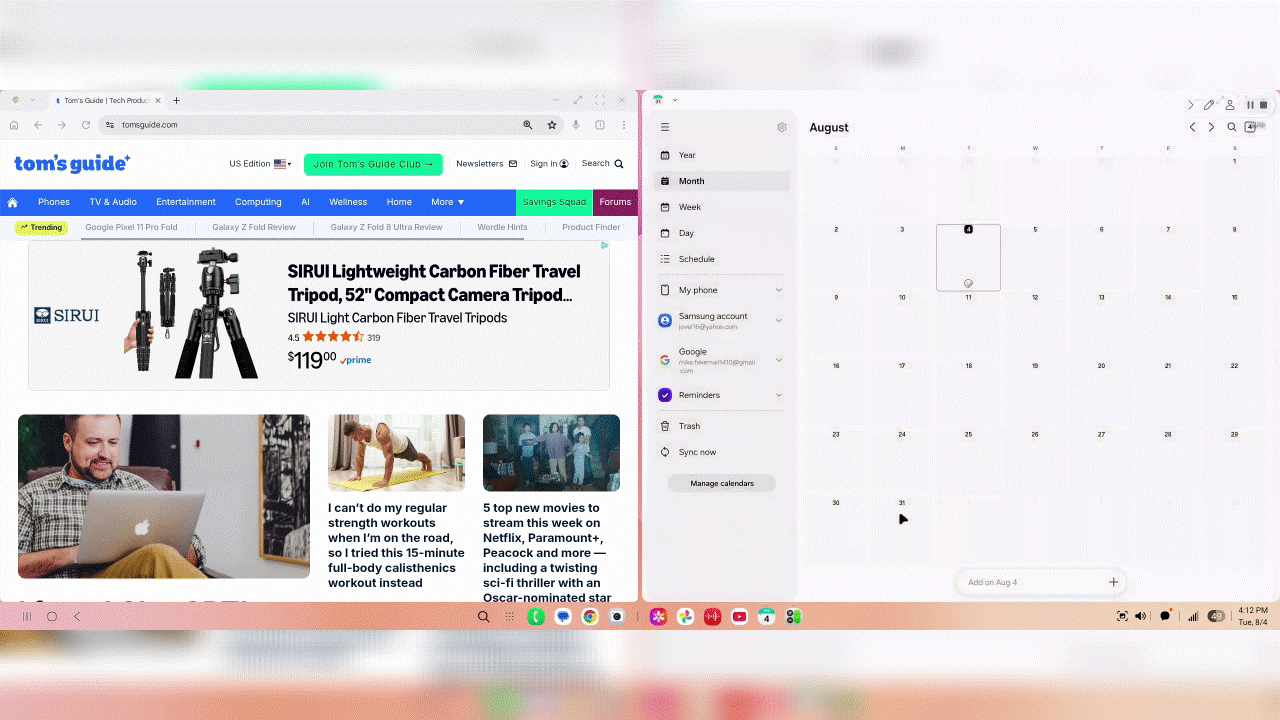Open the apps grid in taskbar

tap(510, 617)
